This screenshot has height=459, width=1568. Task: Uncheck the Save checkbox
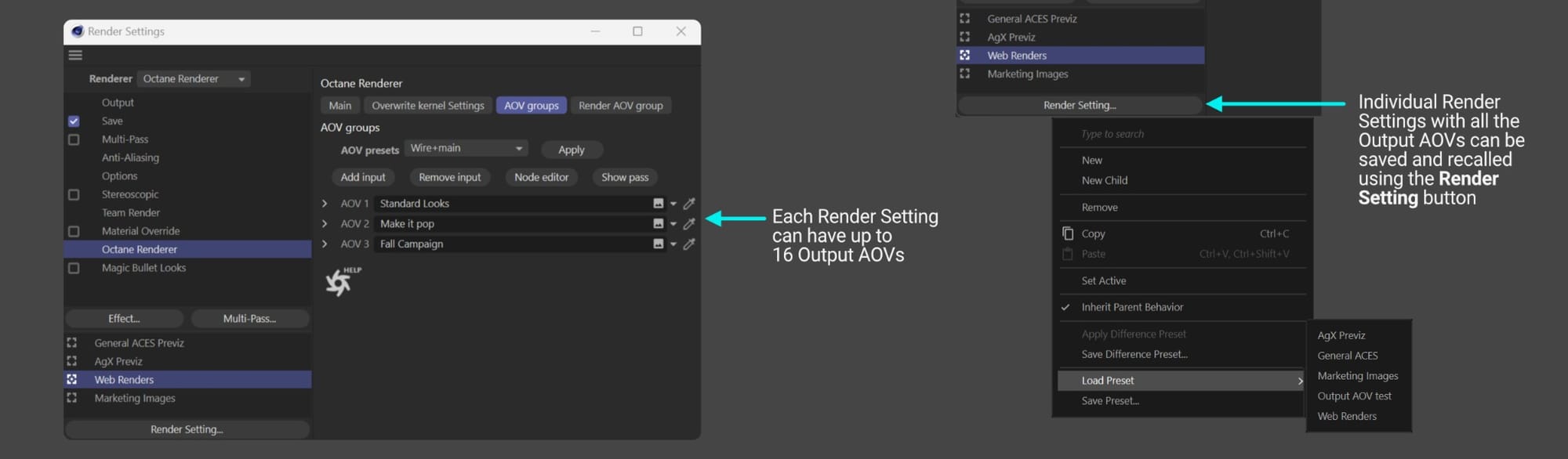(x=74, y=121)
